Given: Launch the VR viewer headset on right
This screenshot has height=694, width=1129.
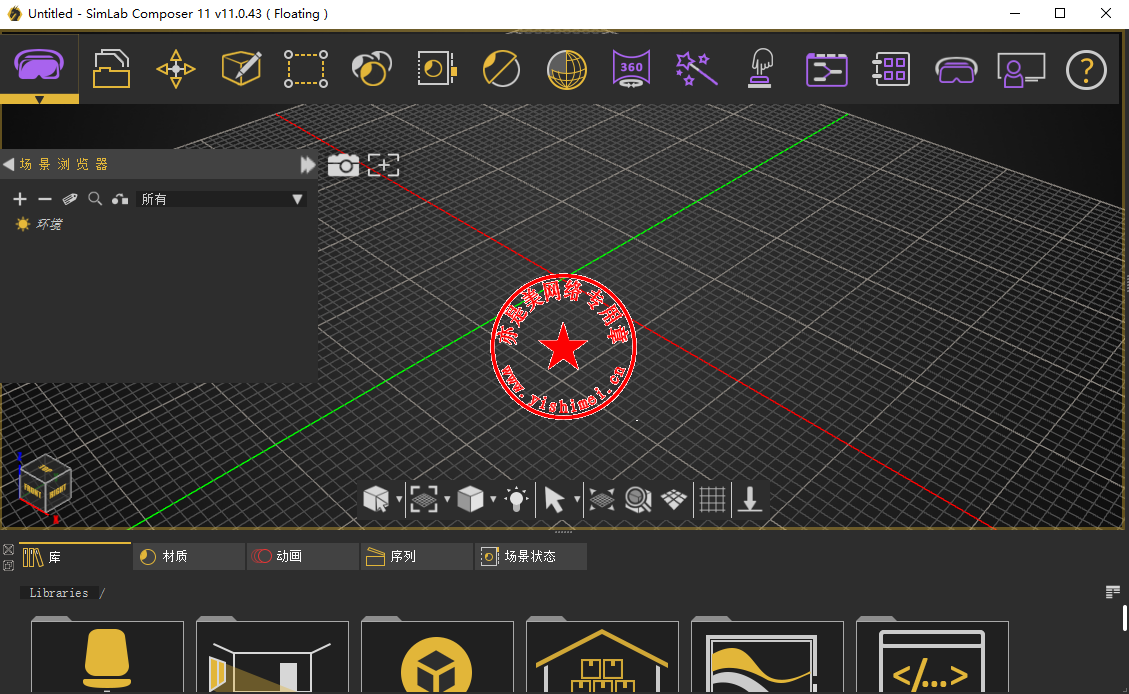Looking at the screenshot, I should tap(956, 71).
